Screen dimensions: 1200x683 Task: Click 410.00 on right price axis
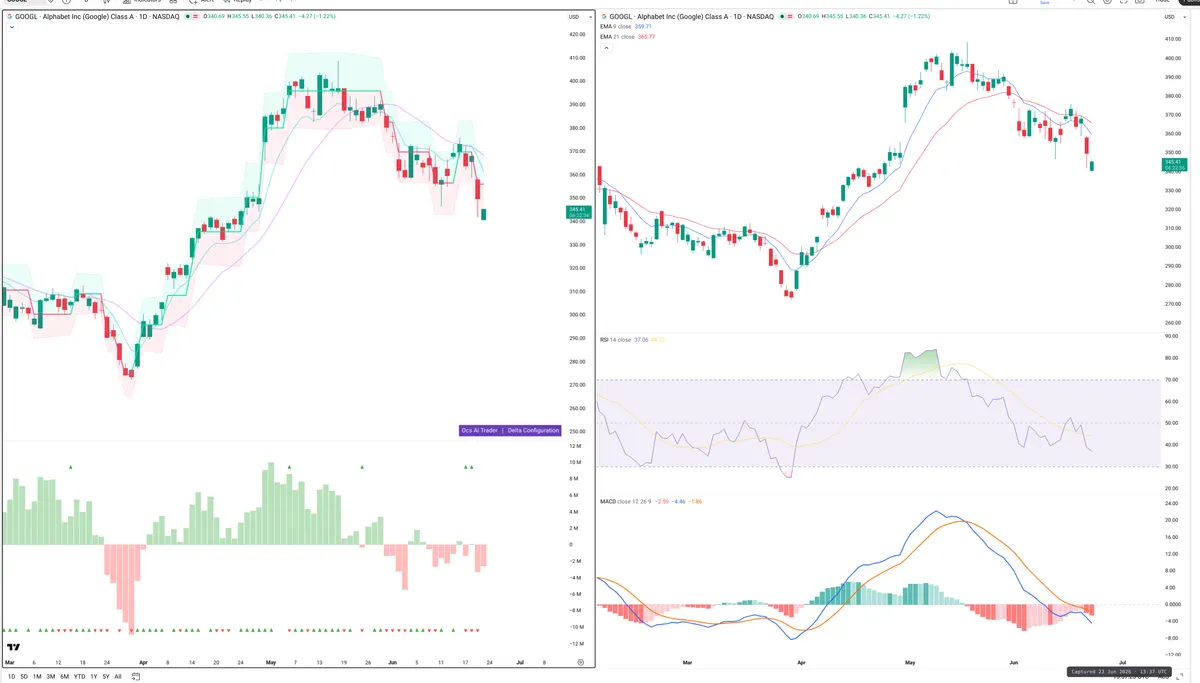pyautogui.click(x=1172, y=39)
